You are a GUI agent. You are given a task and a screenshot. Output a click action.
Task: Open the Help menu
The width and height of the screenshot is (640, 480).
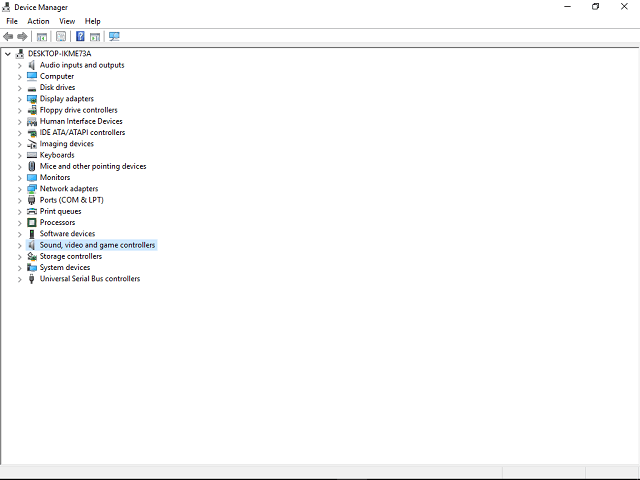click(x=93, y=21)
